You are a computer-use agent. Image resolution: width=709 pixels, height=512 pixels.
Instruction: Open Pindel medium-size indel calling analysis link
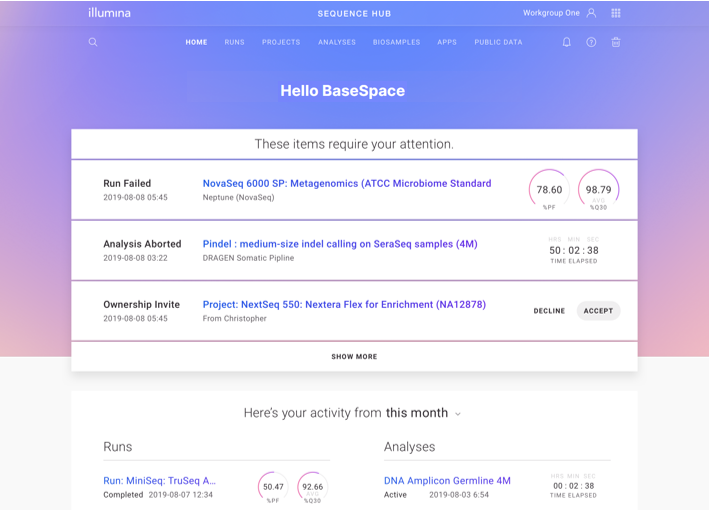pos(340,244)
